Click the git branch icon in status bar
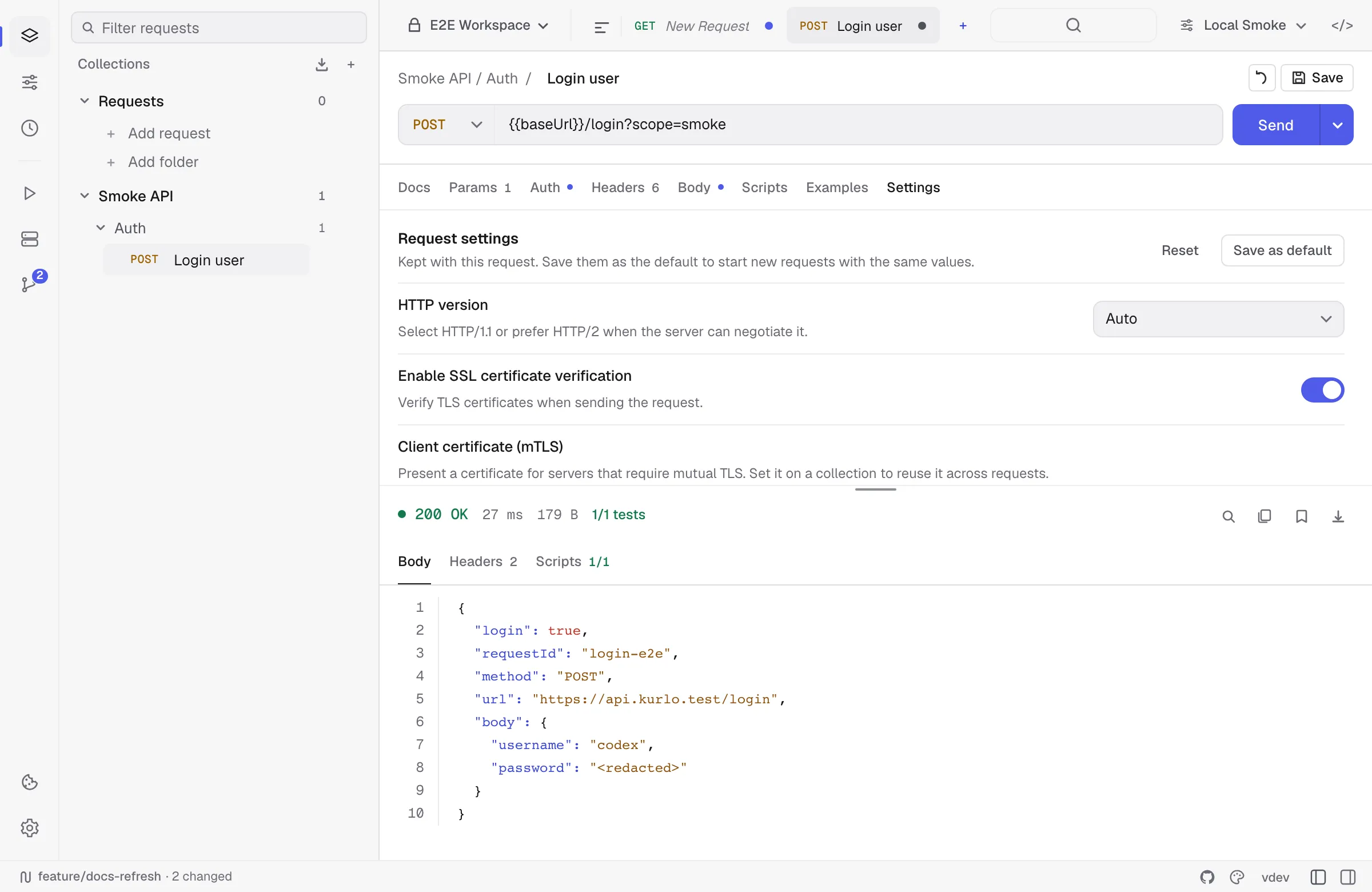 point(25,877)
